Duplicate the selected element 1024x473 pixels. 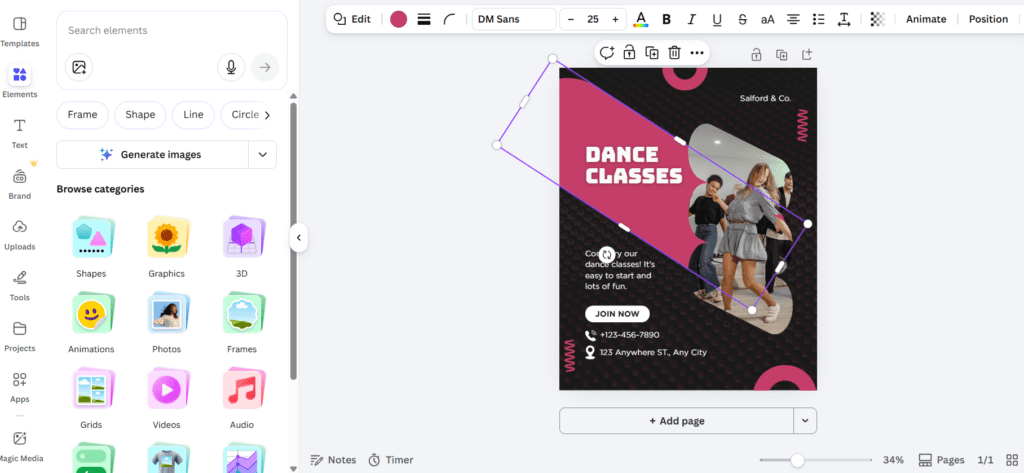coord(652,53)
